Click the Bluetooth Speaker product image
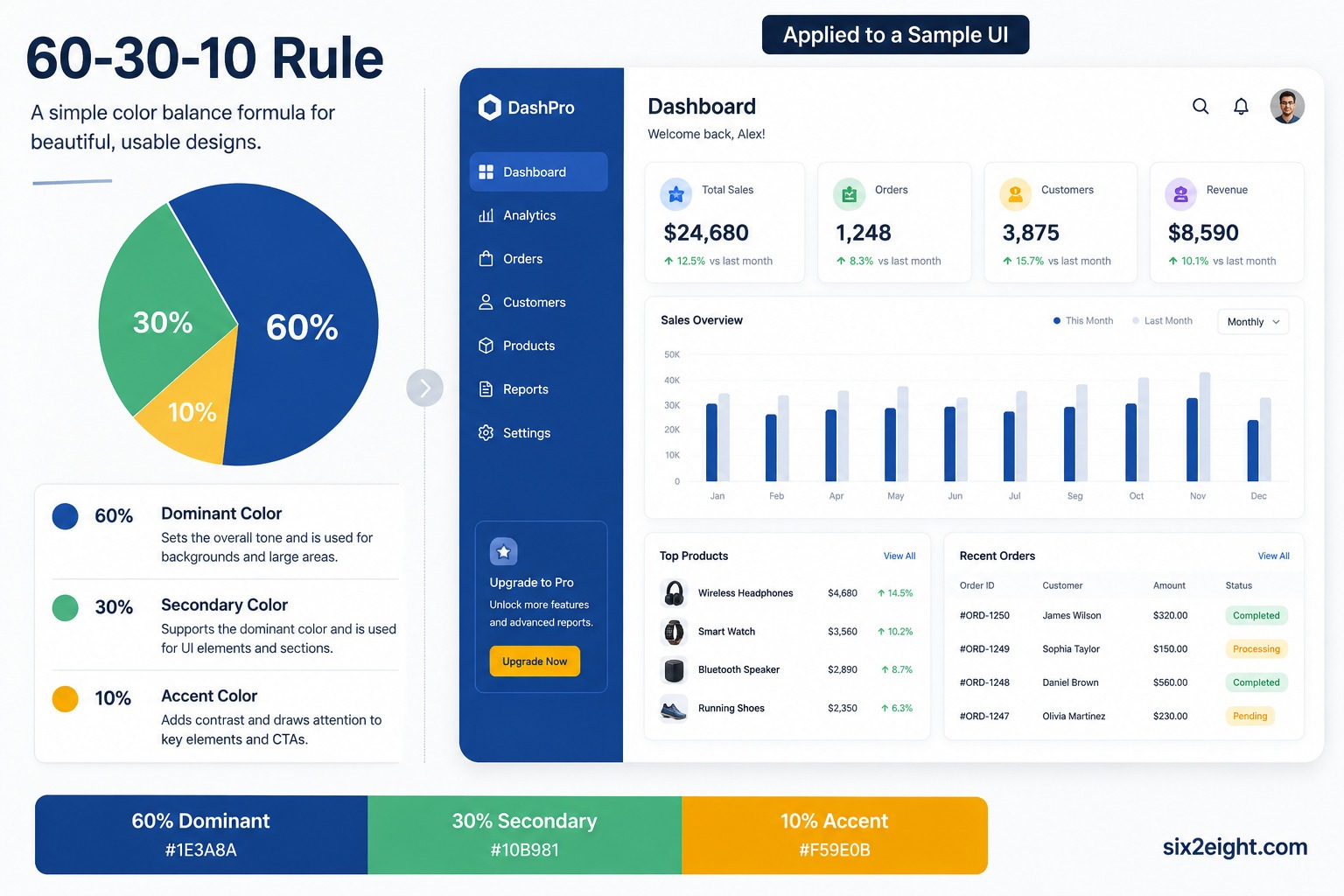The height and width of the screenshot is (896, 1344). (674, 670)
